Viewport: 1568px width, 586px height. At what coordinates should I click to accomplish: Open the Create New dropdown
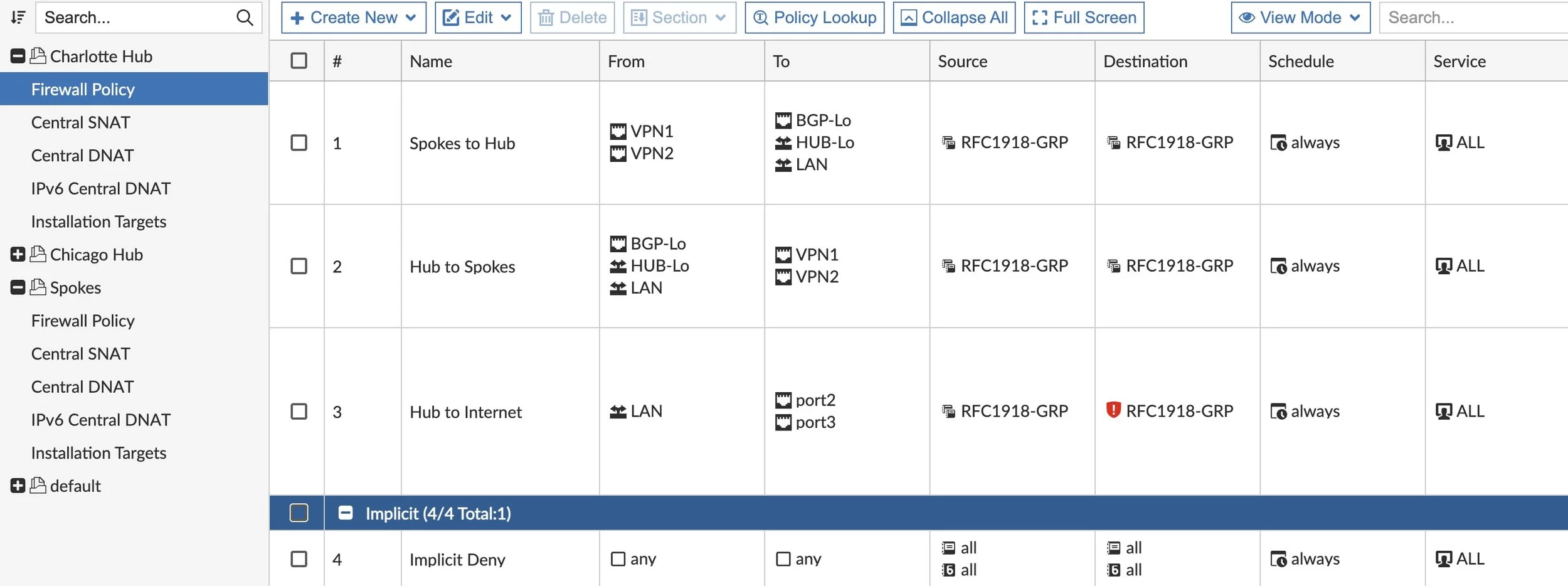point(354,18)
